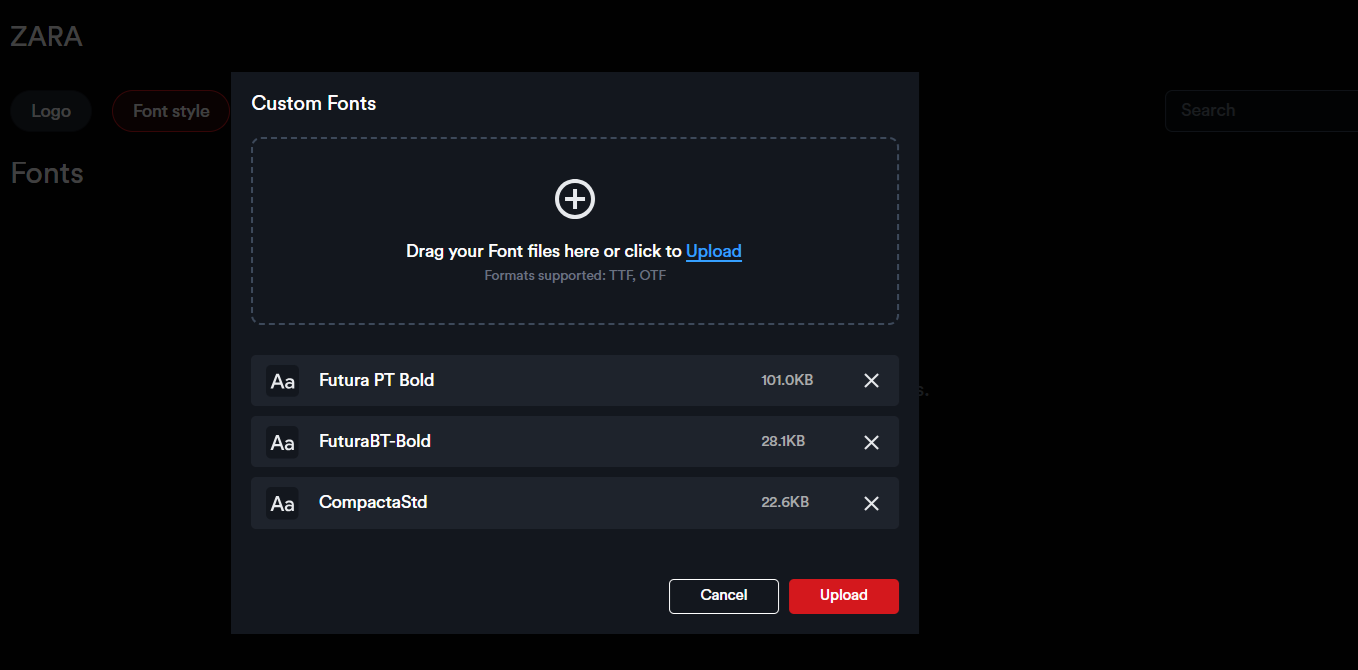Image resolution: width=1358 pixels, height=670 pixels.
Task: Click the FuturaBT-Bold font name
Action: coord(374,441)
